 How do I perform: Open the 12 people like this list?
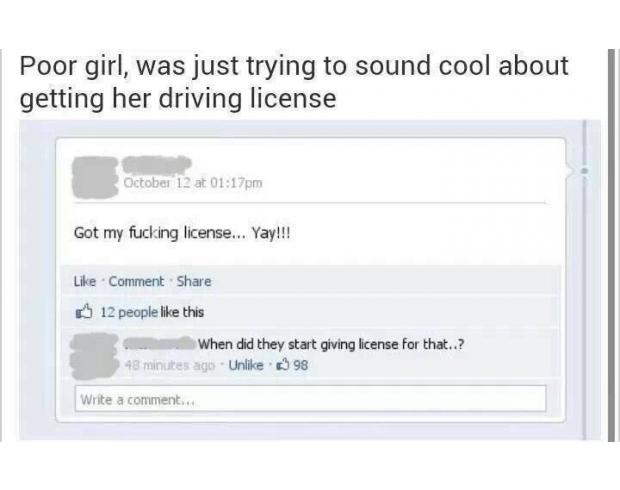pos(152,312)
